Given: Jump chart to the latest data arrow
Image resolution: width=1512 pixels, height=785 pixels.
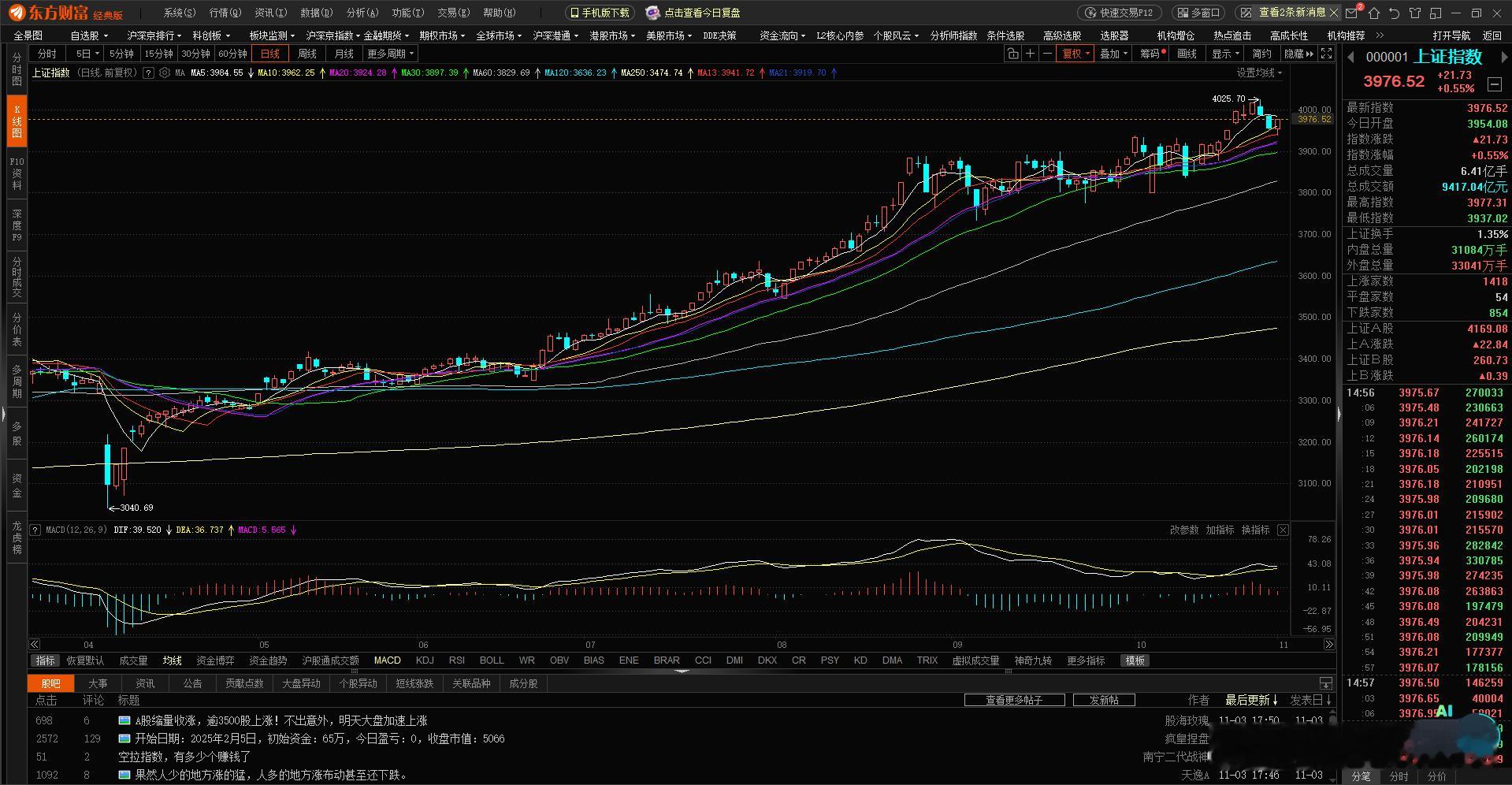Looking at the screenshot, I should tap(1329, 645).
